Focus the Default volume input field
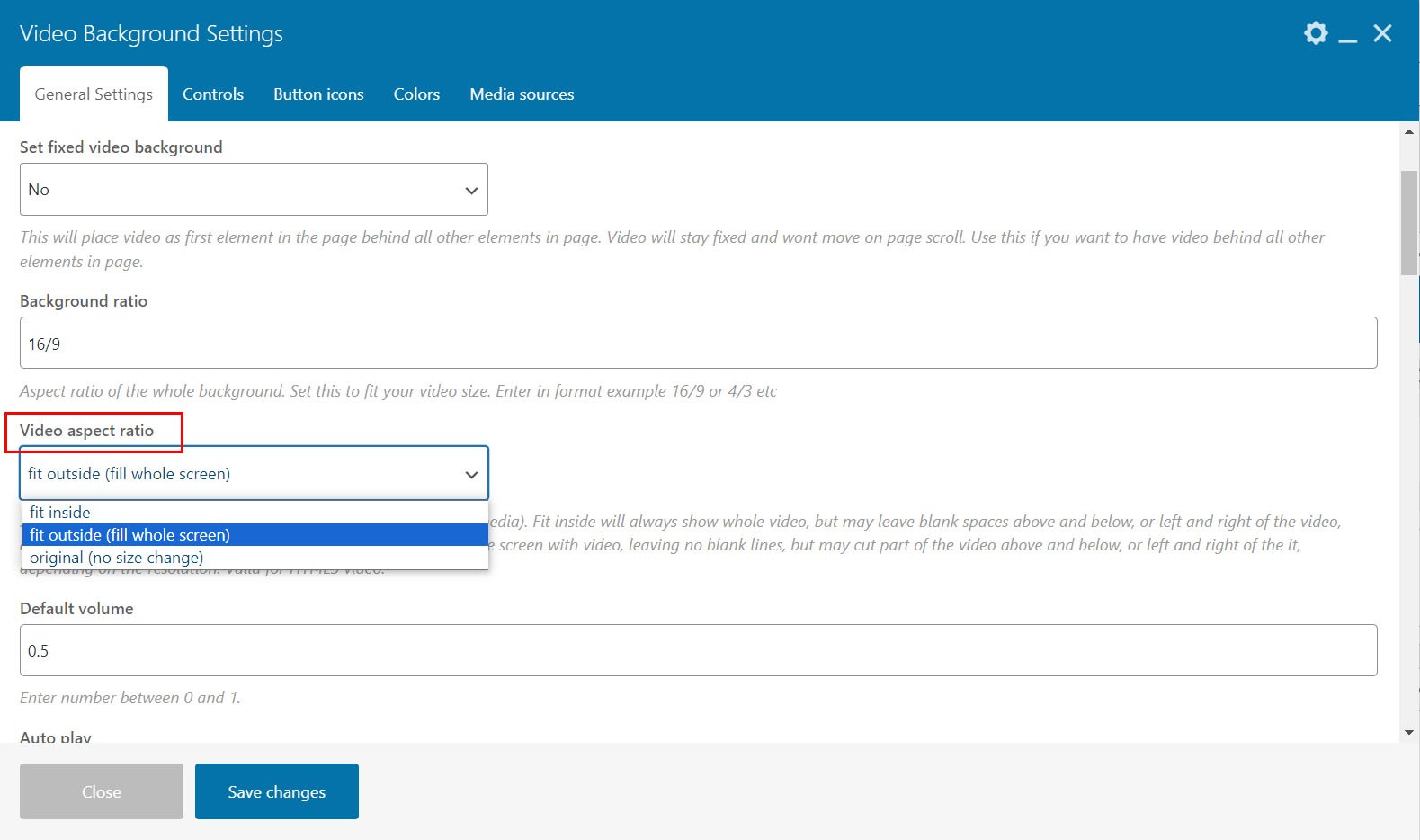 pos(698,650)
